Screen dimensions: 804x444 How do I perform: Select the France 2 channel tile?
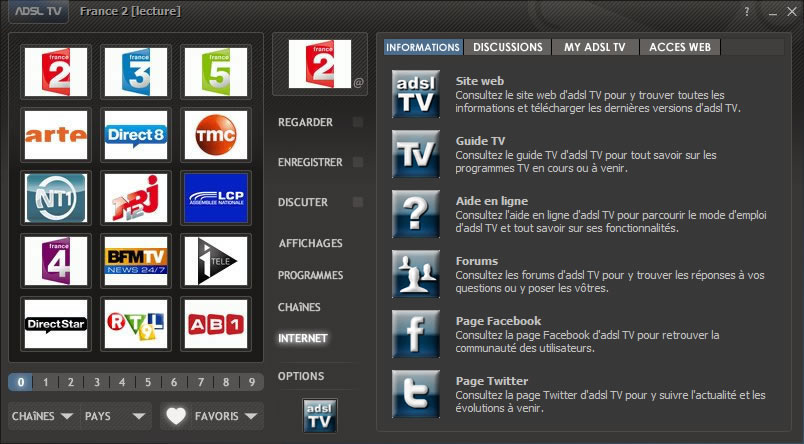56,72
